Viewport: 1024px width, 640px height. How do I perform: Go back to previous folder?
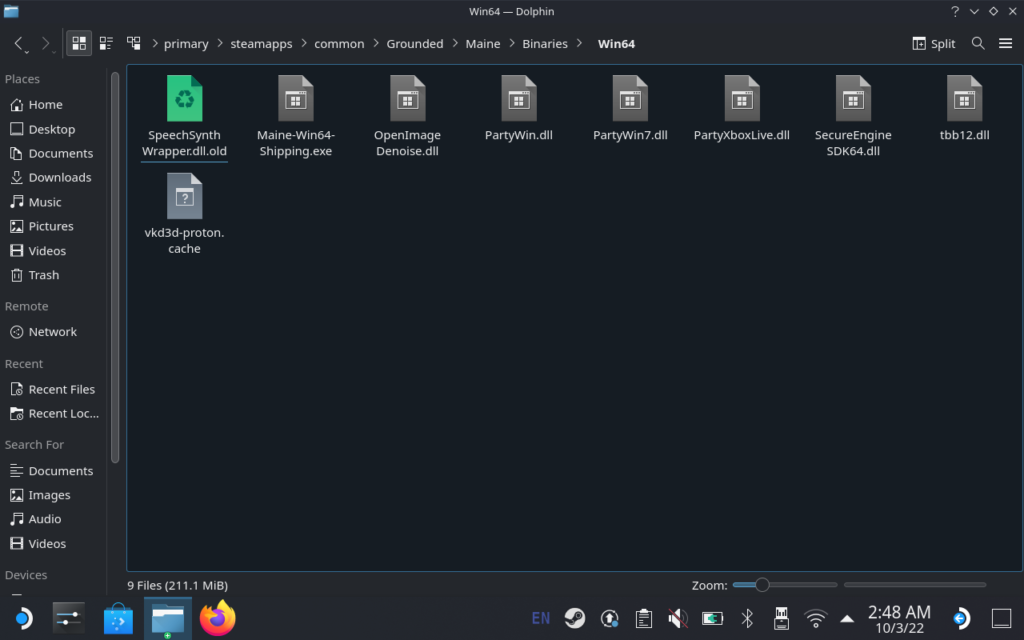click(20, 44)
